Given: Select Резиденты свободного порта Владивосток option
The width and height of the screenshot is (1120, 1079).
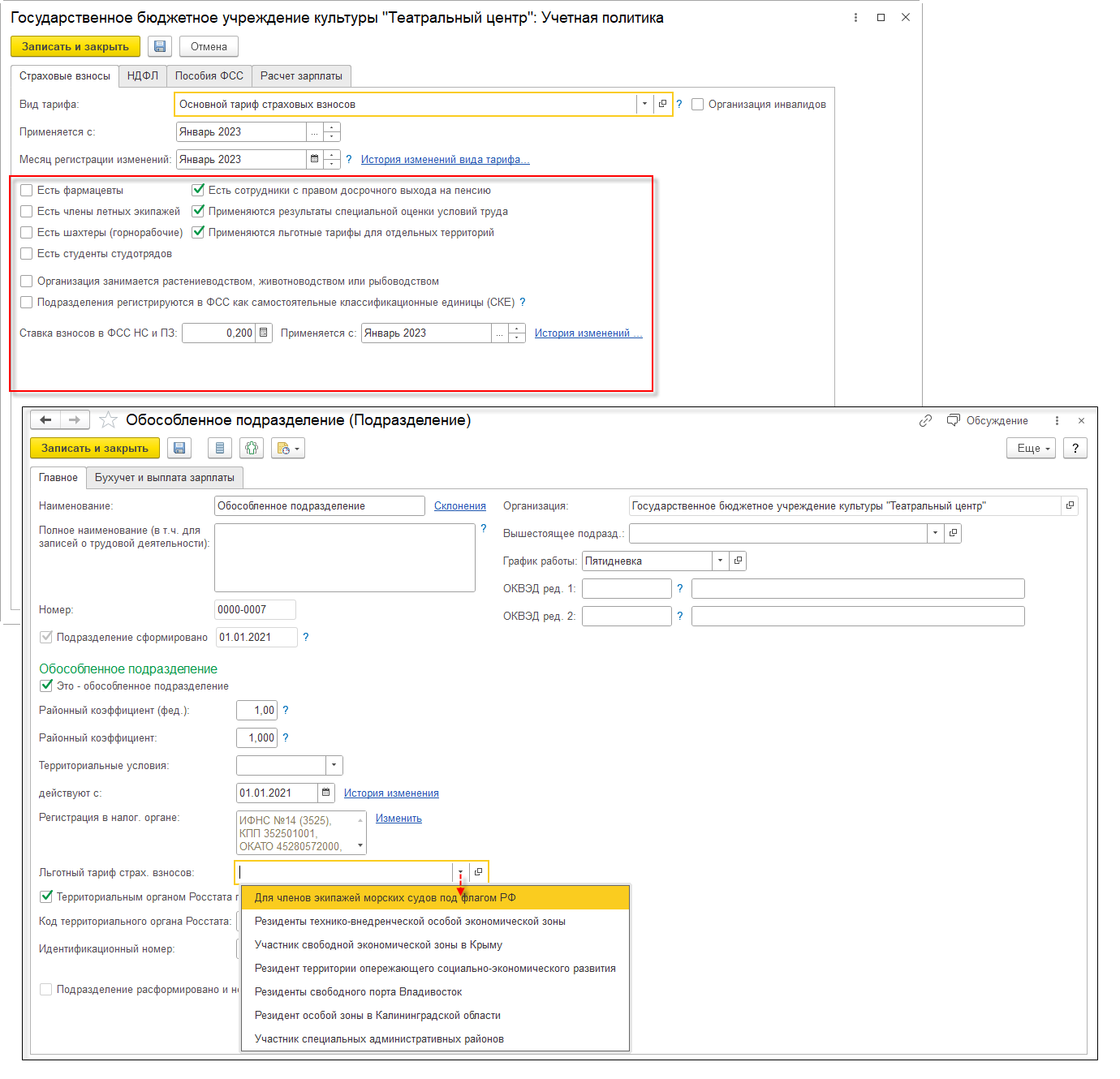Looking at the screenshot, I should click(x=436, y=991).
